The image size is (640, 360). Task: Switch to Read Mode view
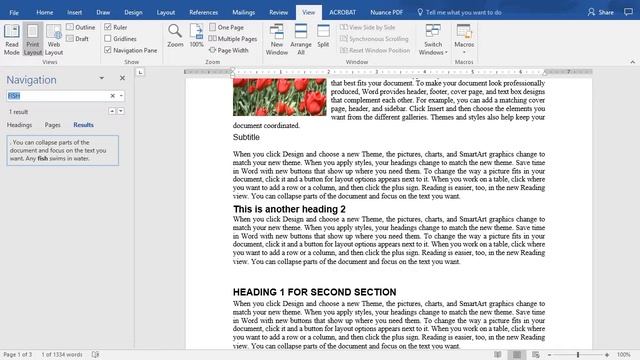click(x=11, y=40)
